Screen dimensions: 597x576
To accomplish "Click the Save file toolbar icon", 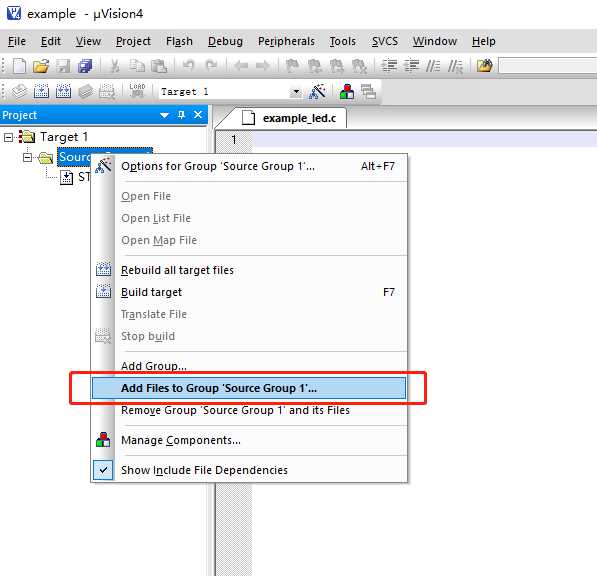I will [x=63, y=66].
